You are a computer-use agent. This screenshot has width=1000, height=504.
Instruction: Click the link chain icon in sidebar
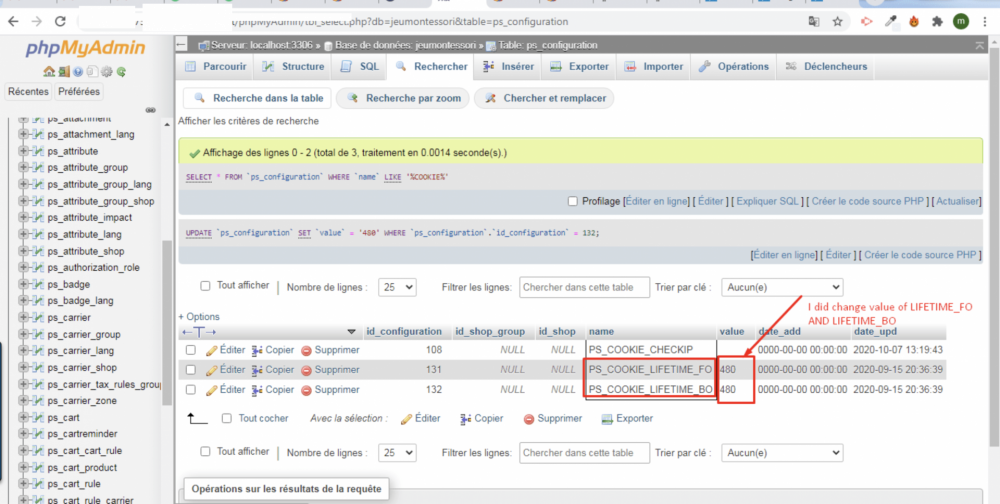click(151, 110)
